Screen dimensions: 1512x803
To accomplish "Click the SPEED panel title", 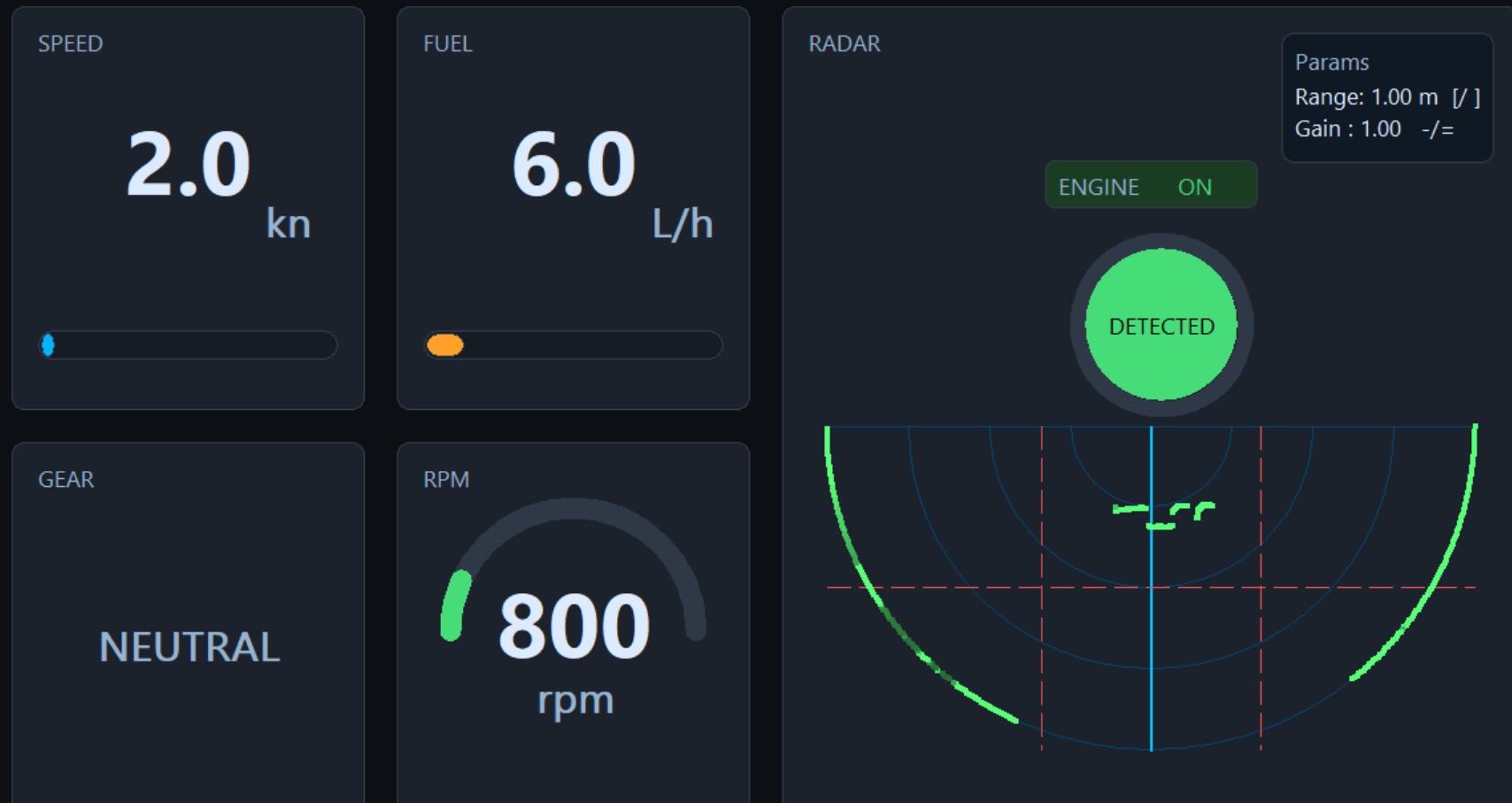I will pos(70,44).
